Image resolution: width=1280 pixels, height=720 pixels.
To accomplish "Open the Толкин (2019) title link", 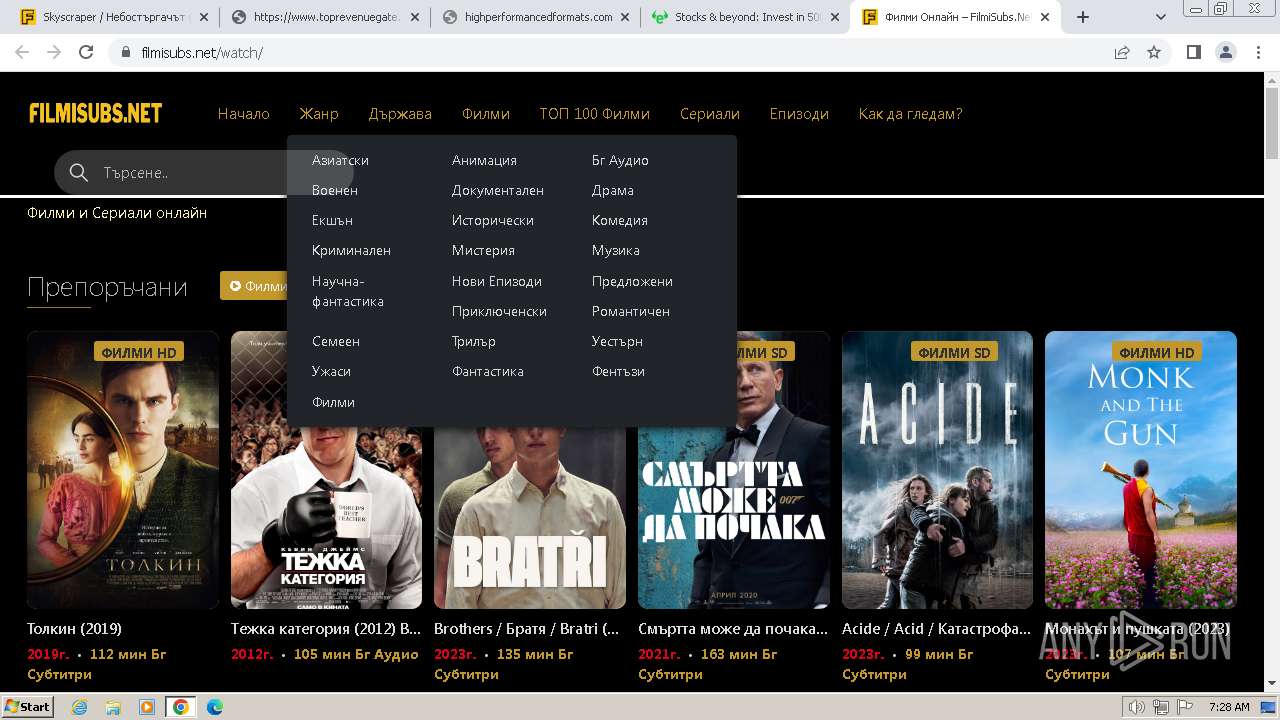I will 75,629.
